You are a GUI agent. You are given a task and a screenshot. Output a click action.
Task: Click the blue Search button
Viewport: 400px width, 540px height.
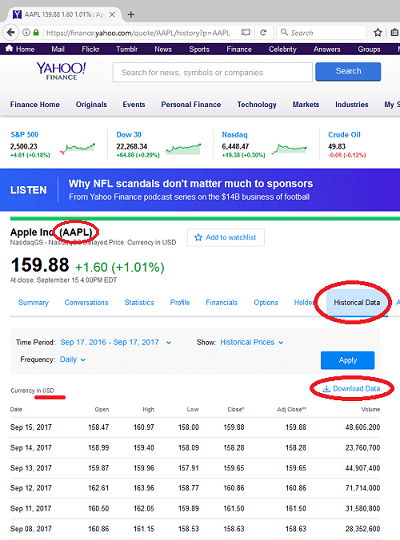[x=348, y=71]
